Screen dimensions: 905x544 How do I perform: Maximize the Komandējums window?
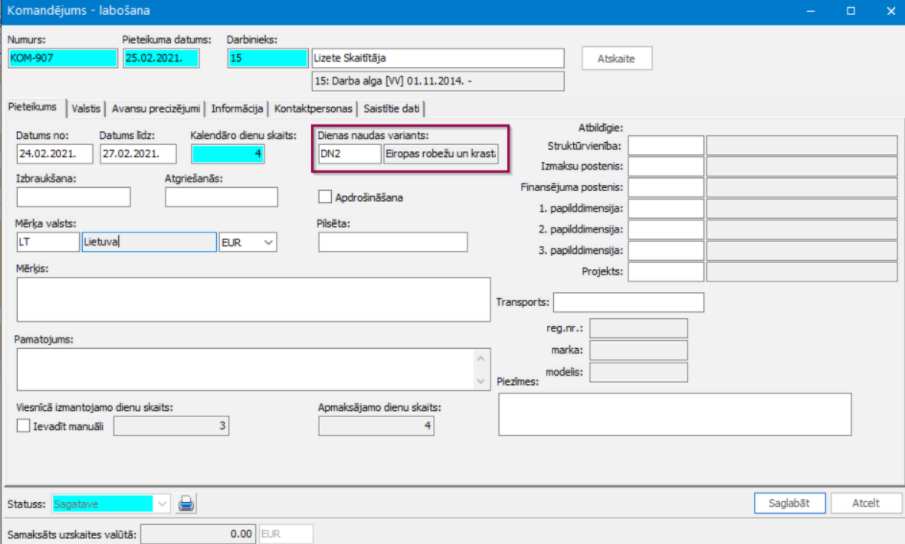point(851,11)
